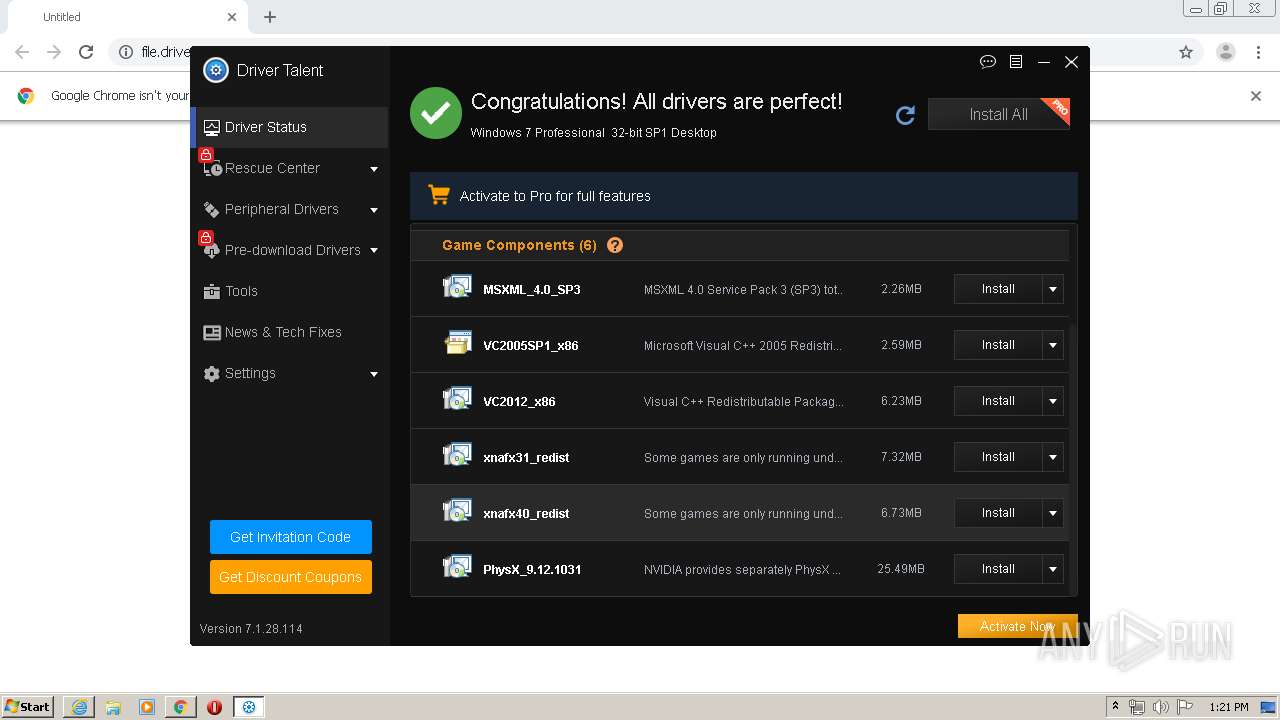Click the shopping cart icon
The image size is (1280, 720).
(x=438, y=195)
